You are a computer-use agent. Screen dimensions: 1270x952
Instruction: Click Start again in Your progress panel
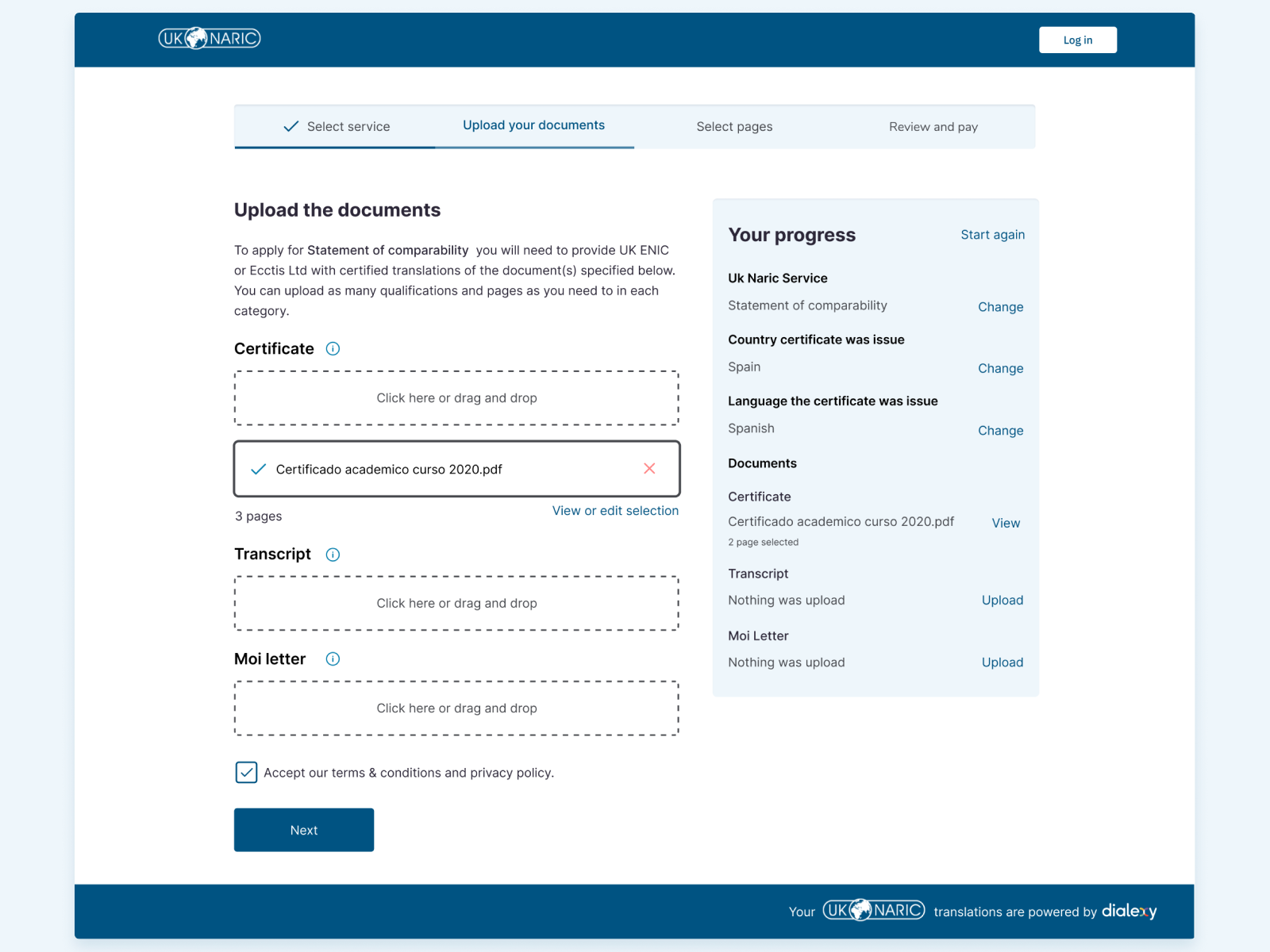[992, 235]
